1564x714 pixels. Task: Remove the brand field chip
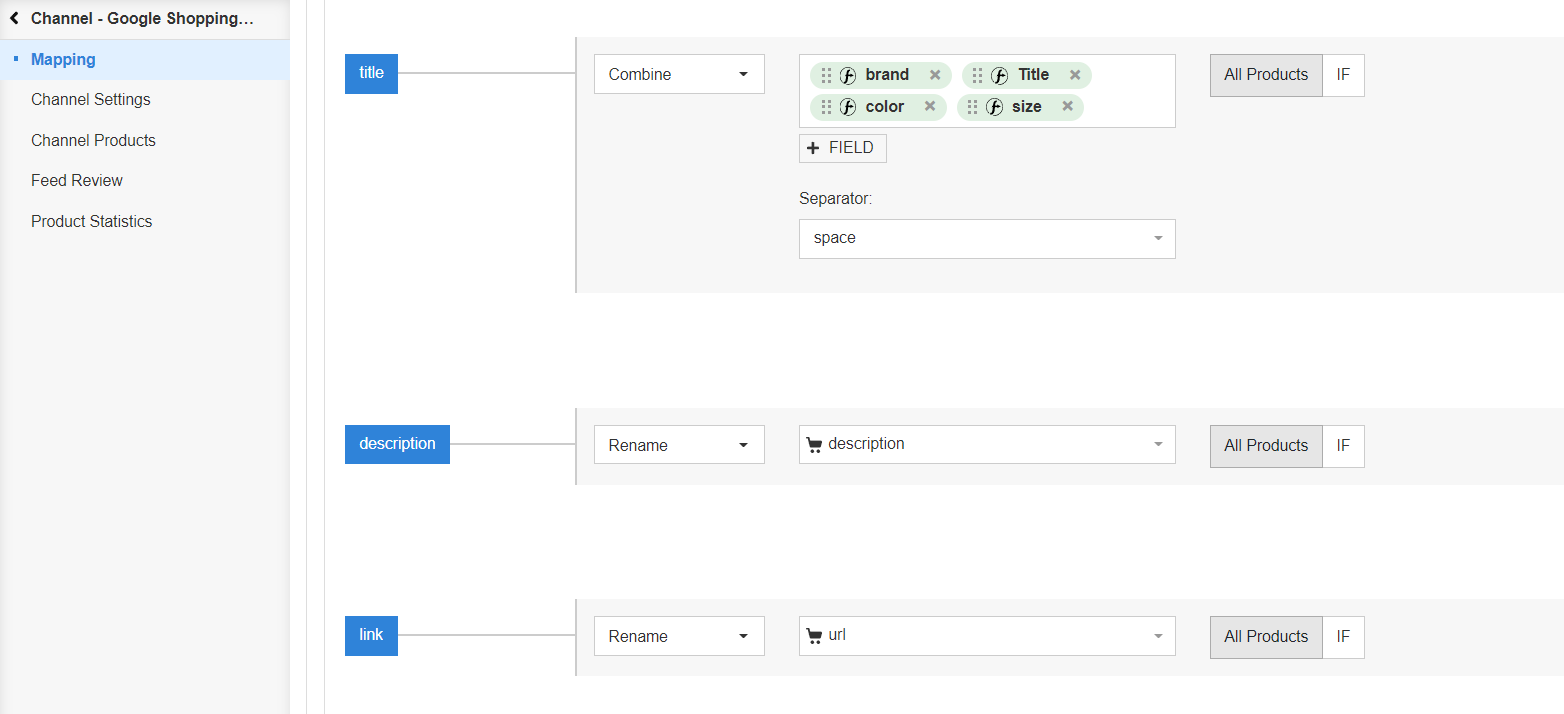click(x=935, y=75)
